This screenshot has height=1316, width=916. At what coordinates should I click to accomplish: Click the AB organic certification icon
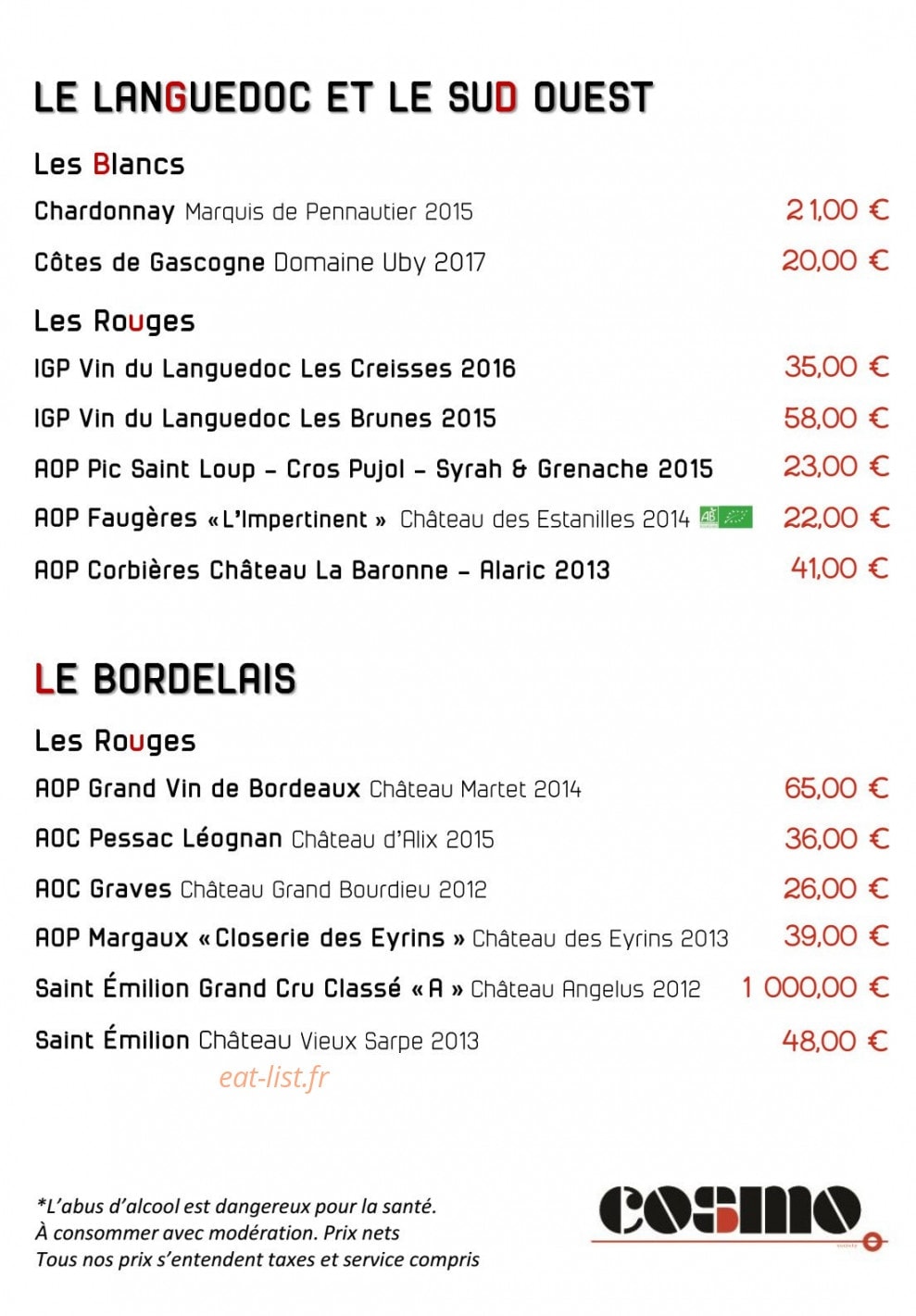(x=709, y=517)
